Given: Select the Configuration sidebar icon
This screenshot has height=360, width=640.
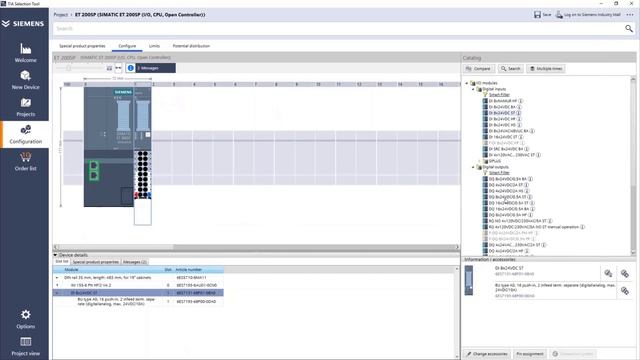Looking at the screenshot, I should [25, 130].
